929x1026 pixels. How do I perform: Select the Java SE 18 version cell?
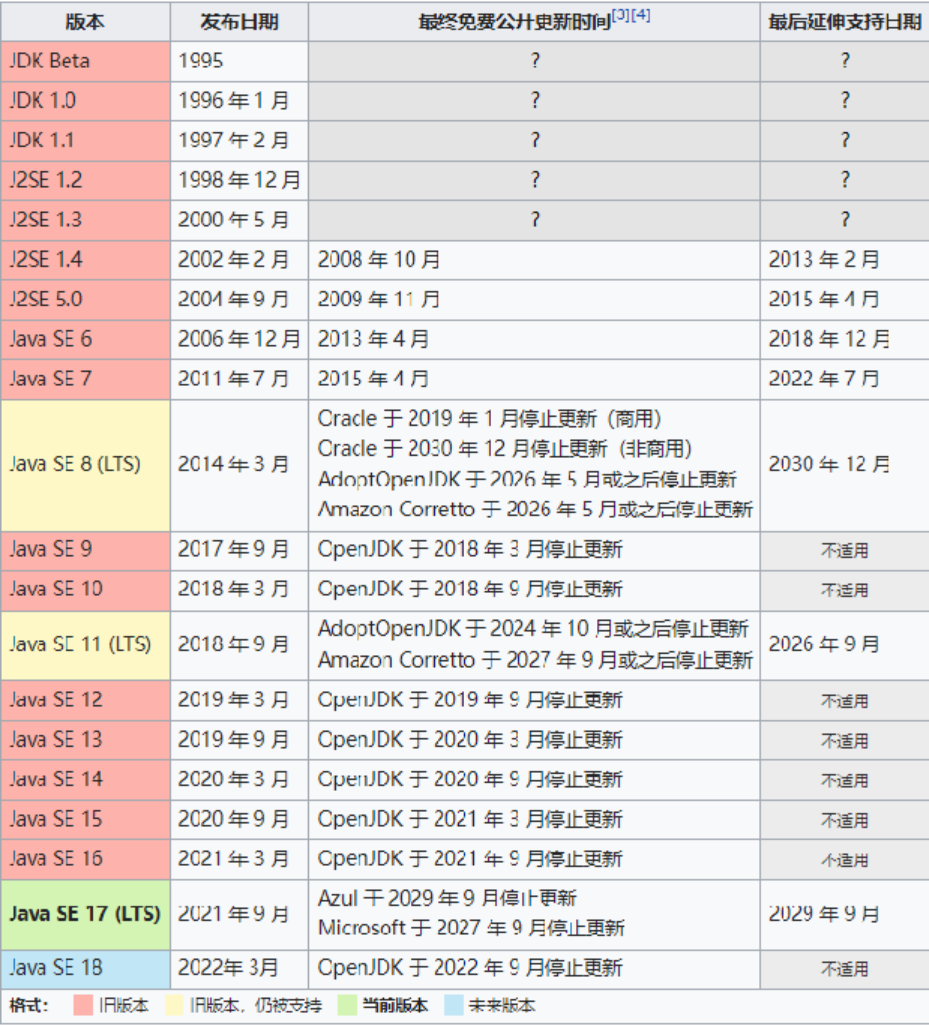[85, 969]
